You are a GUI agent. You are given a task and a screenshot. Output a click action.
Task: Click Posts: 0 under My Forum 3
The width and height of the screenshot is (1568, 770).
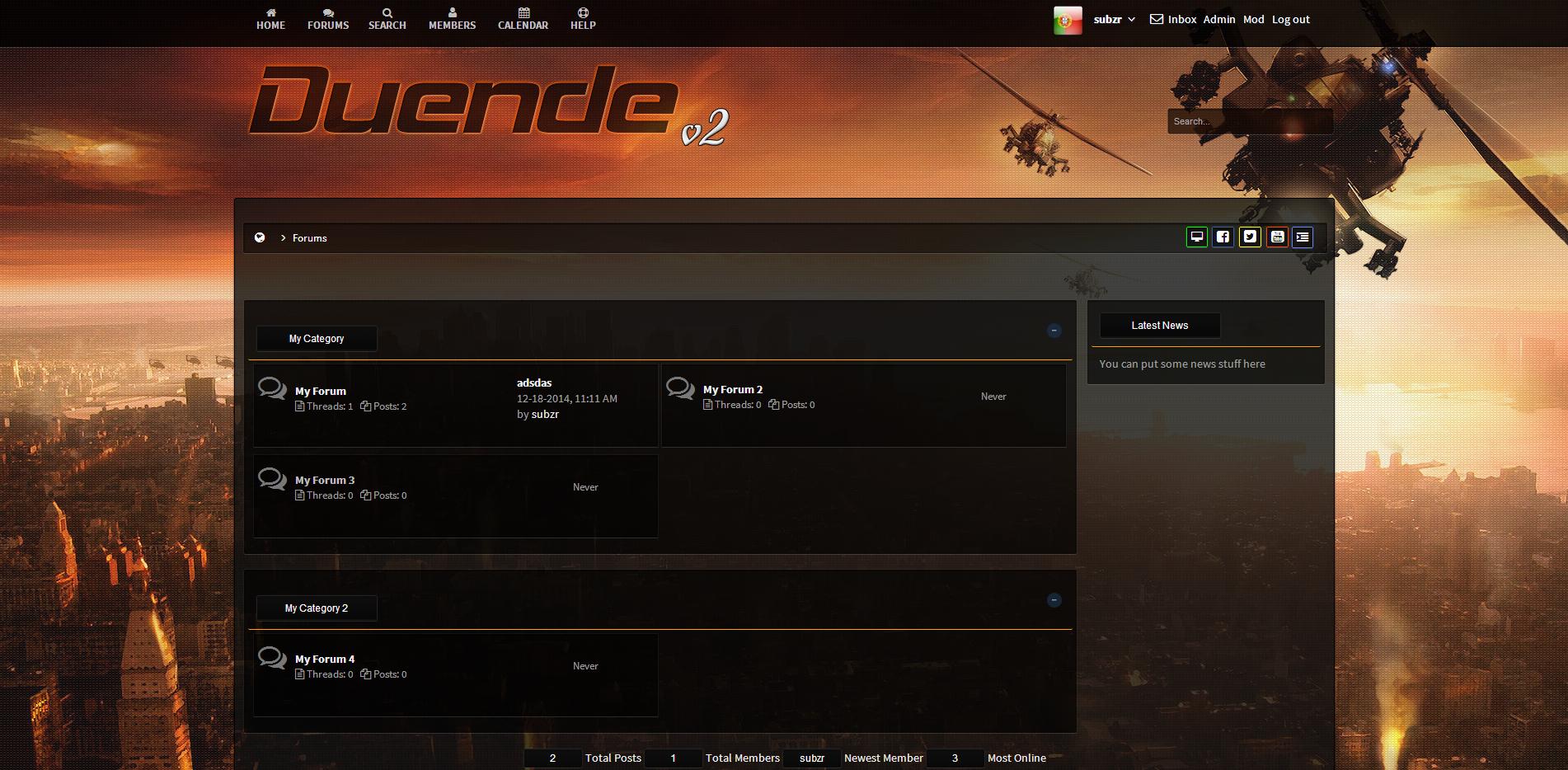click(x=383, y=495)
